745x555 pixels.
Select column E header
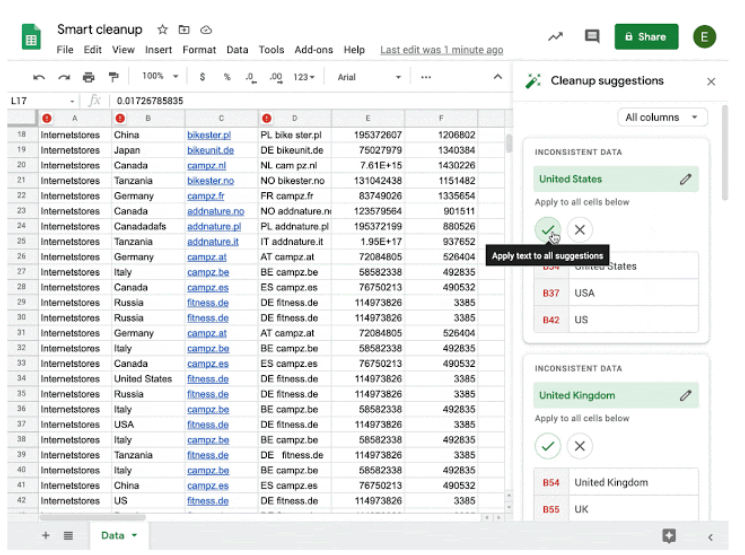368,118
